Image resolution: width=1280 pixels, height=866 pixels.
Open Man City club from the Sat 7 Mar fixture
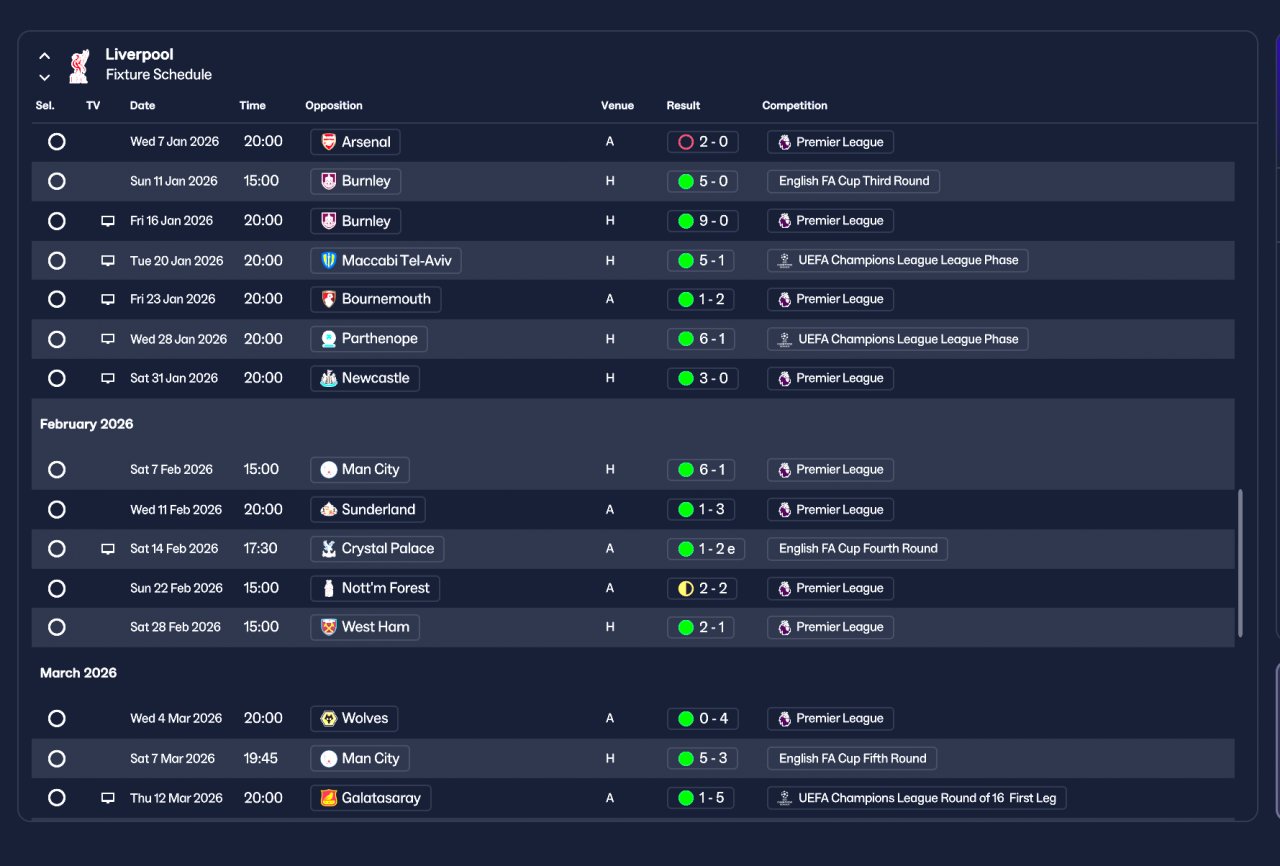360,758
